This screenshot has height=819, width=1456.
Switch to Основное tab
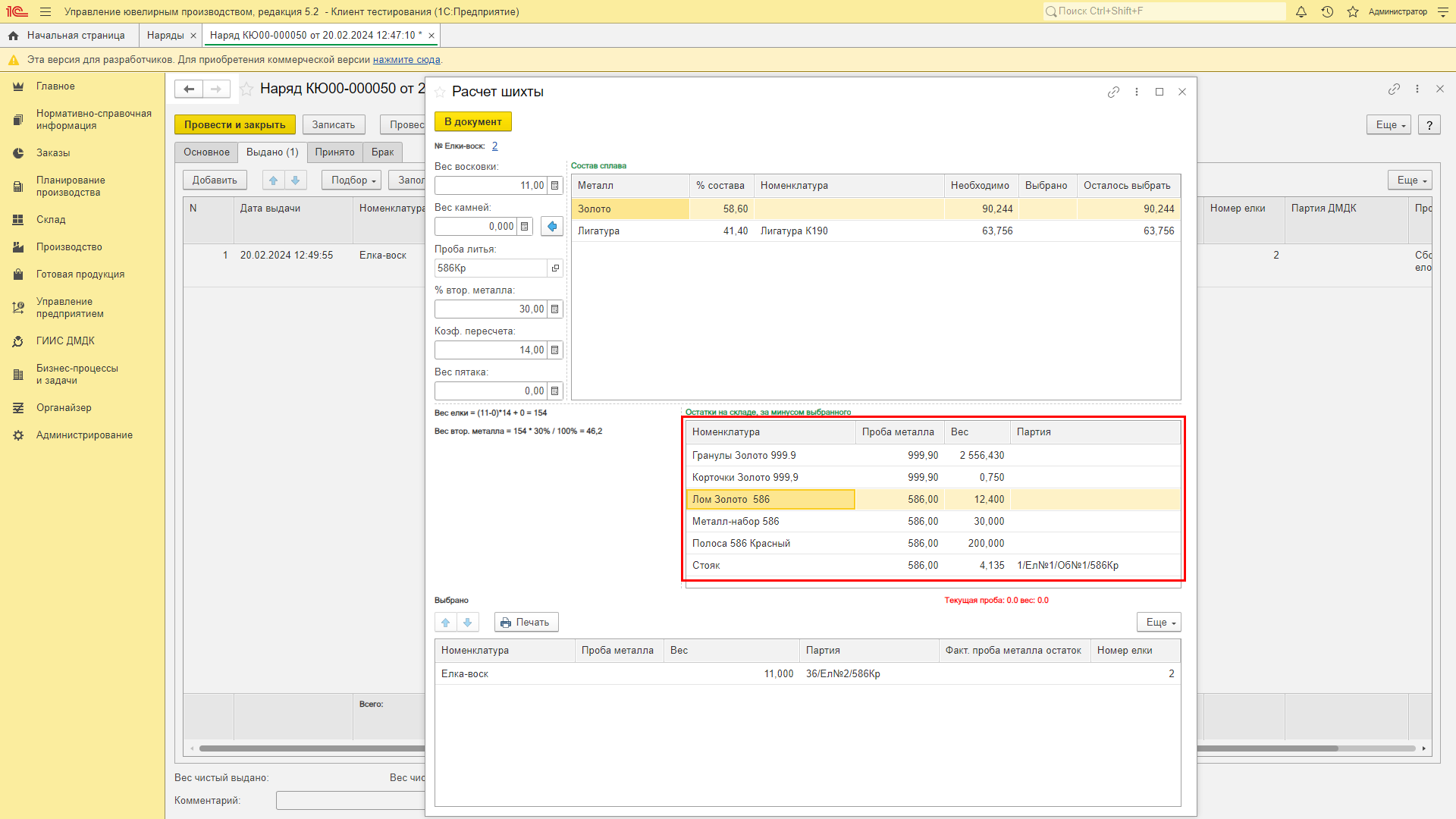point(206,152)
